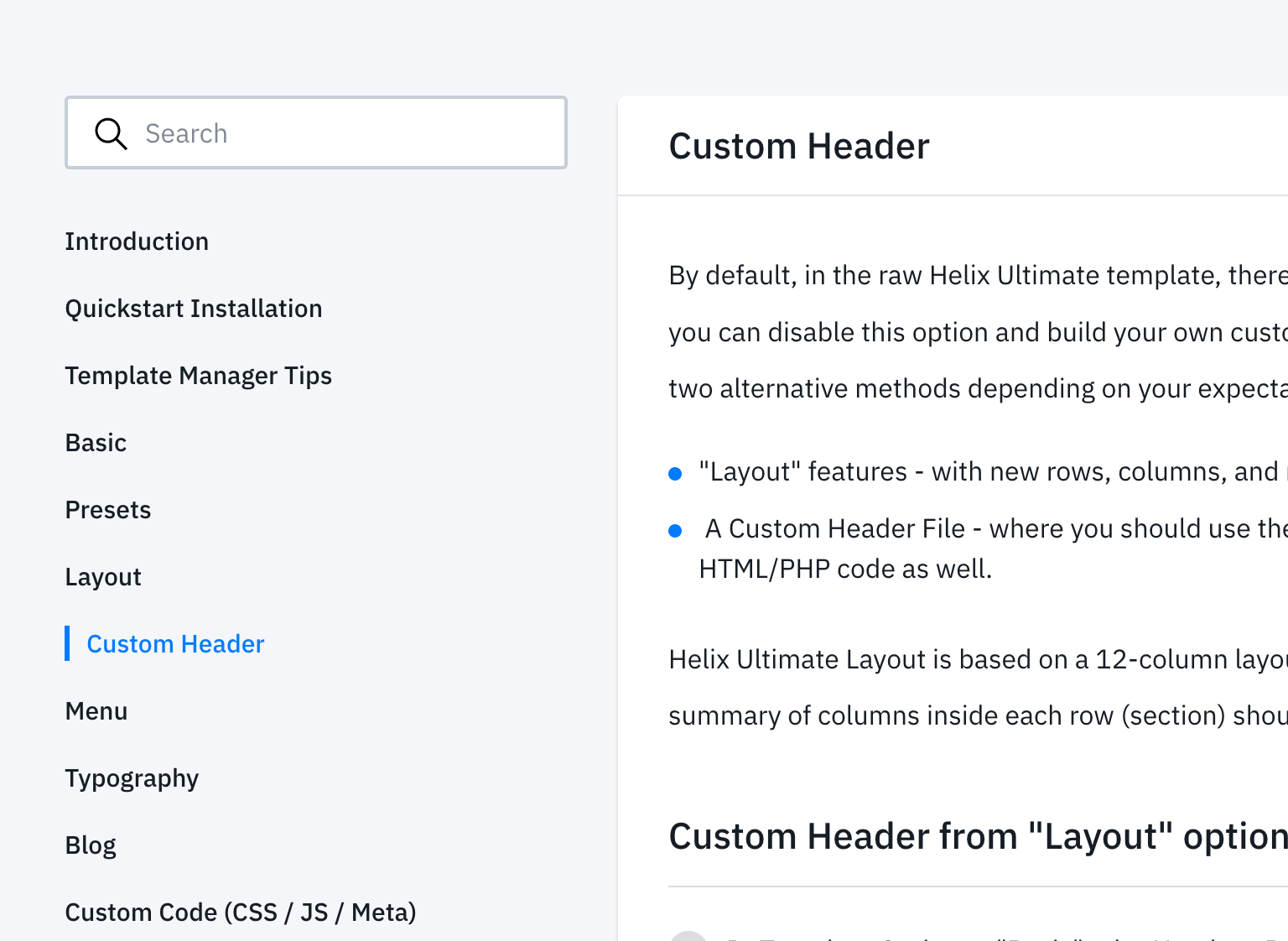View the Presets documentation
Viewport: 1288px width, 941px height.
click(107, 510)
